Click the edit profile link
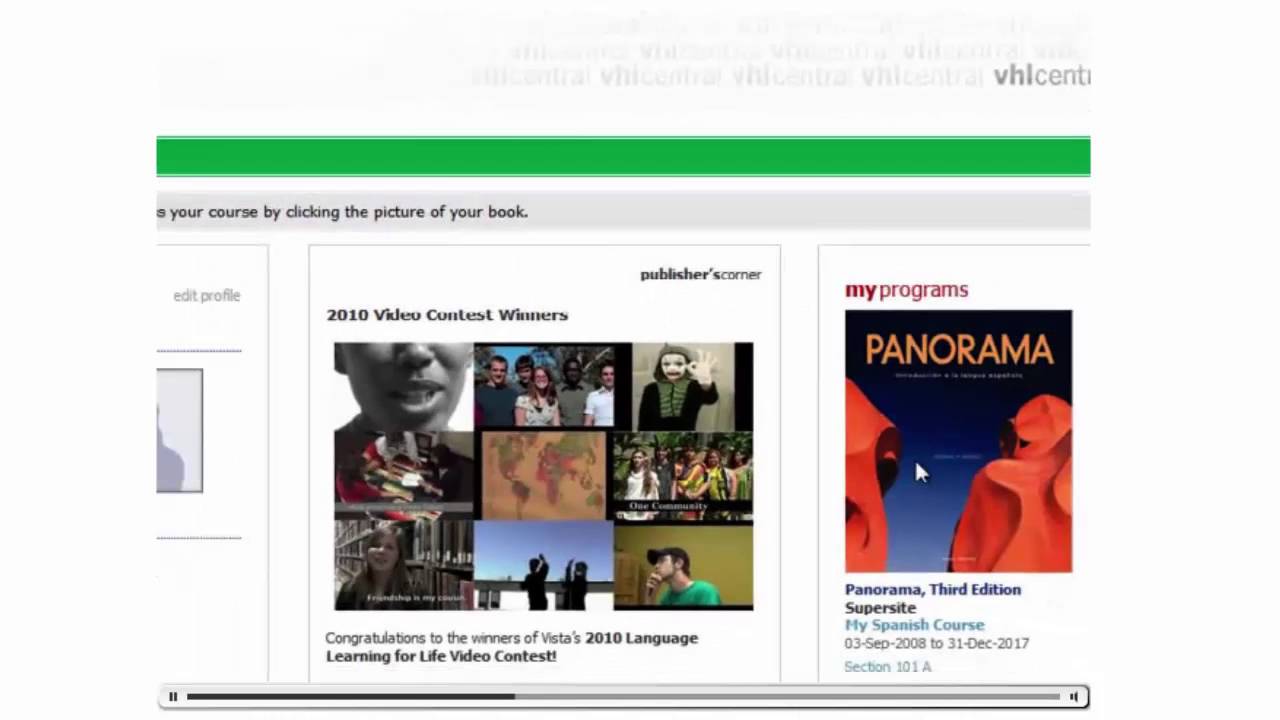 point(207,296)
